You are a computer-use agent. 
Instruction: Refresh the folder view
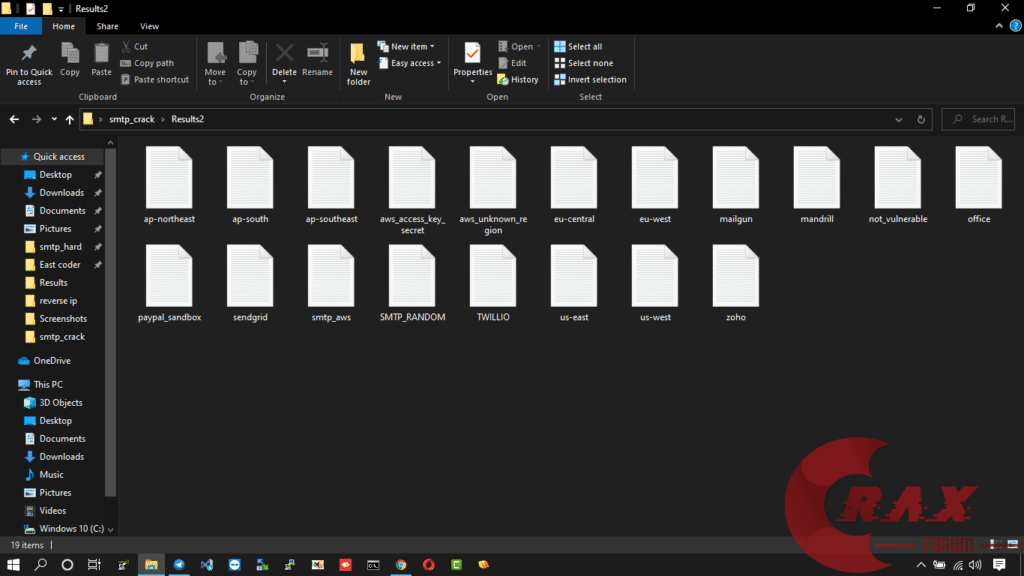[x=921, y=120]
